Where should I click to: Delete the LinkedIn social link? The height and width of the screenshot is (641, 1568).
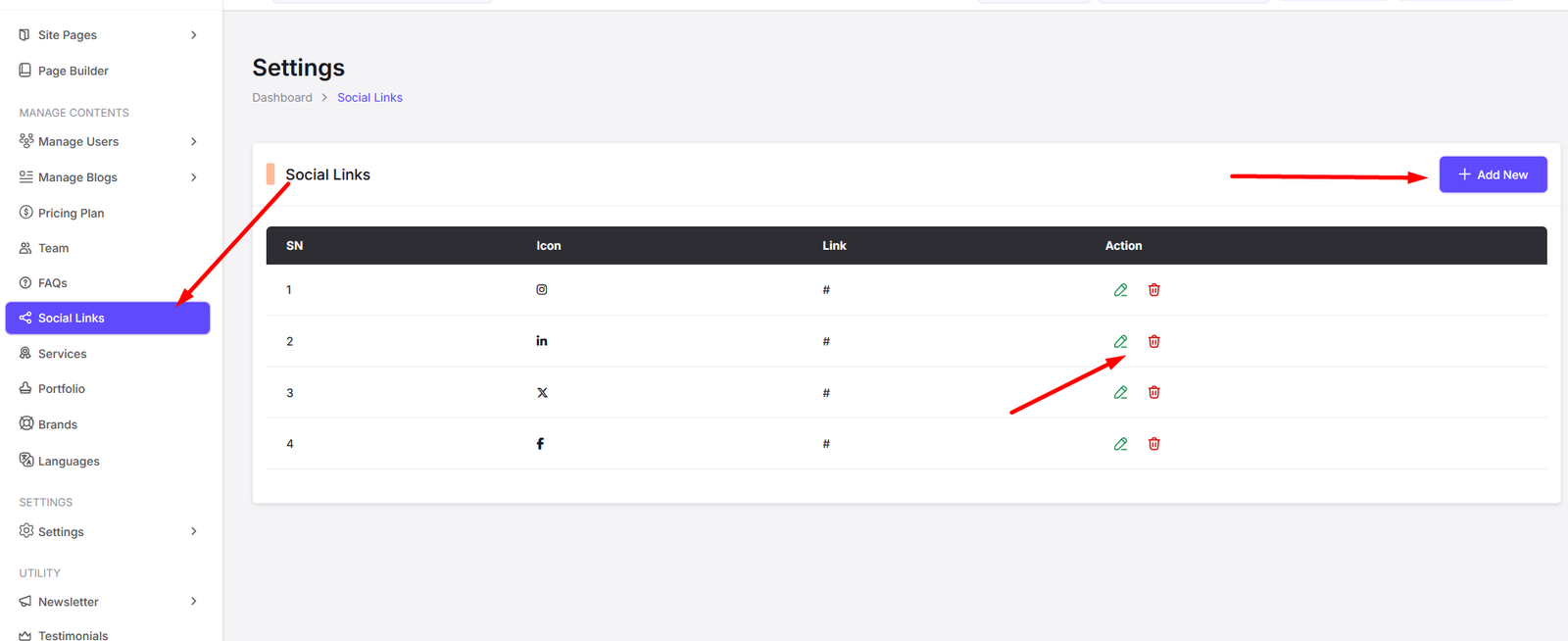1154,341
